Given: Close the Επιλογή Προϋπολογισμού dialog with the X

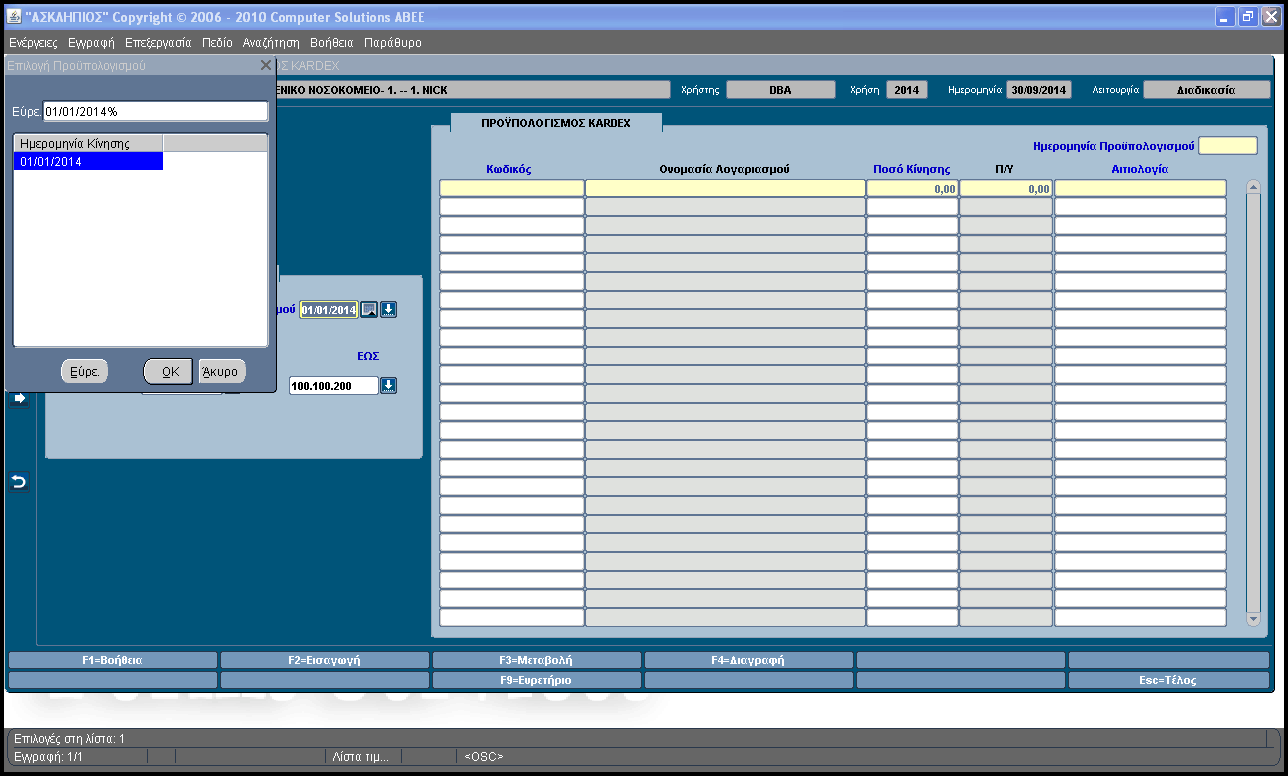Looking at the screenshot, I should [x=265, y=65].
